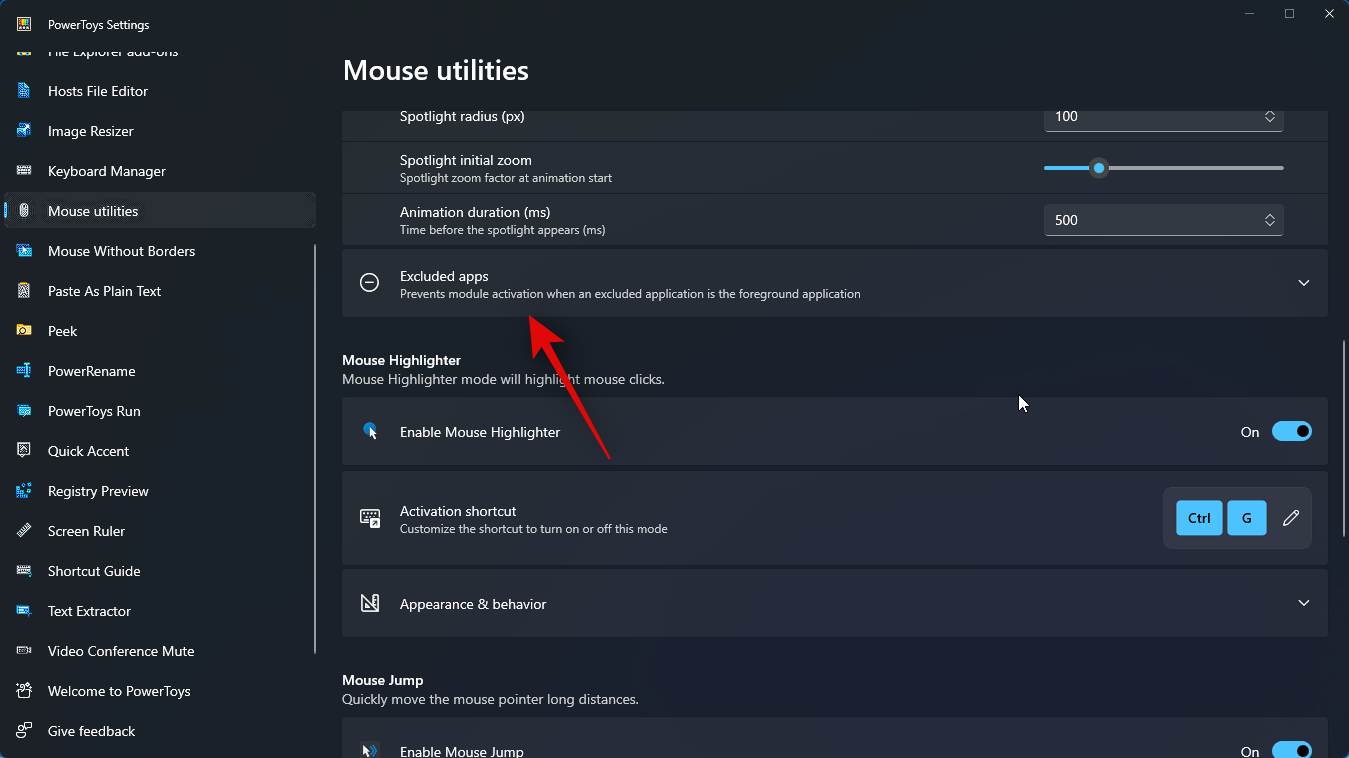Turn off Enable Mouse Highlighter toggle

pyautogui.click(x=1291, y=431)
